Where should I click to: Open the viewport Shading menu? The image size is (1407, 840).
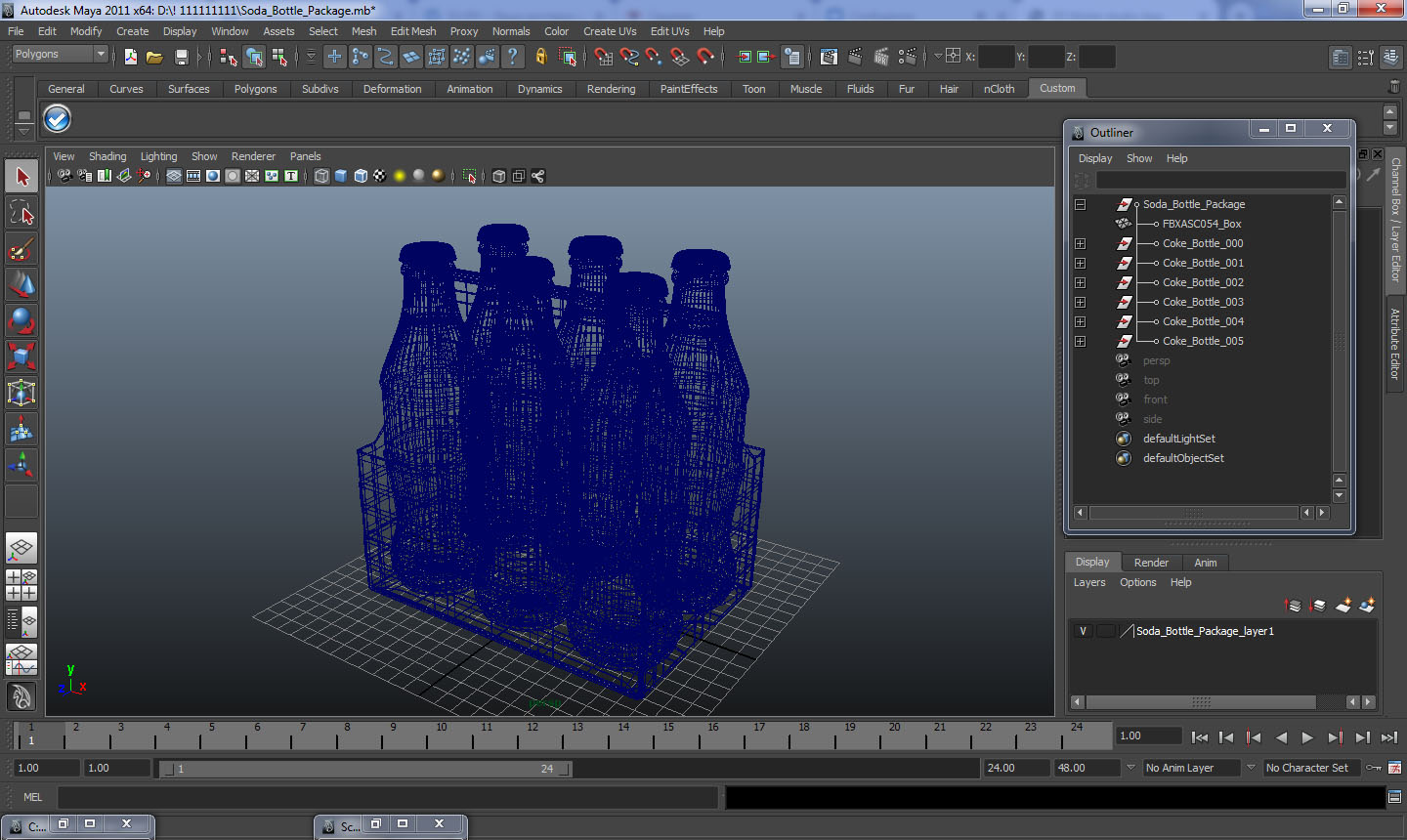pyautogui.click(x=107, y=156)
